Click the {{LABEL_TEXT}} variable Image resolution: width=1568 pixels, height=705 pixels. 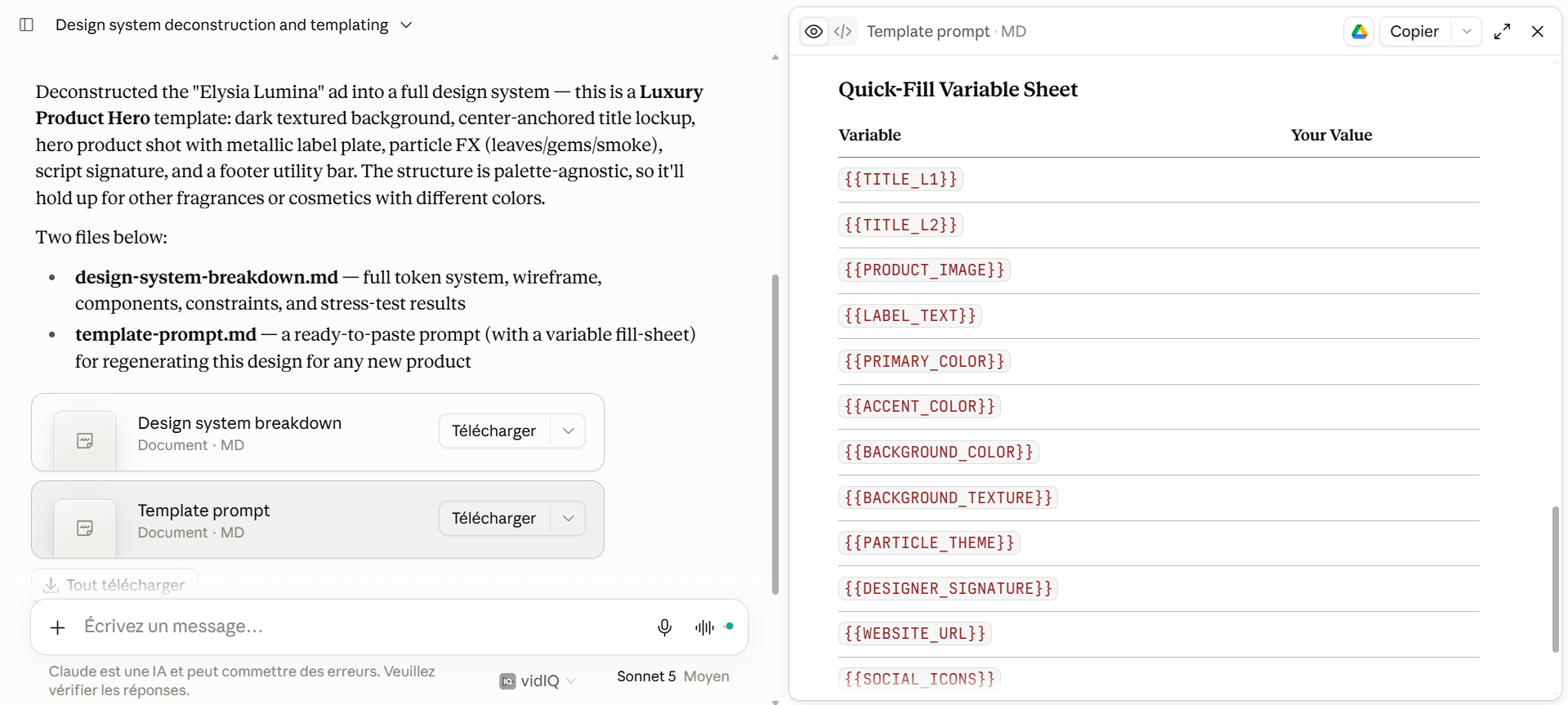point(910,315)
